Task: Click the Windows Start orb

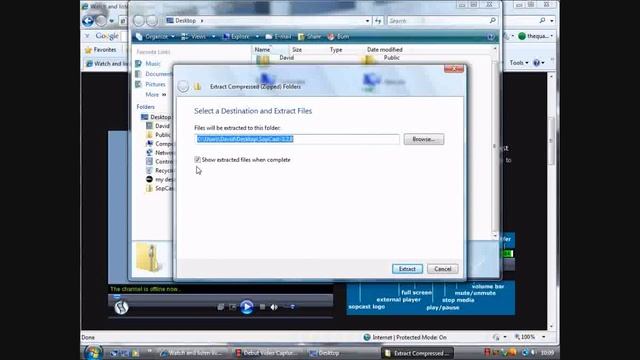Action: tap(93, 352)
